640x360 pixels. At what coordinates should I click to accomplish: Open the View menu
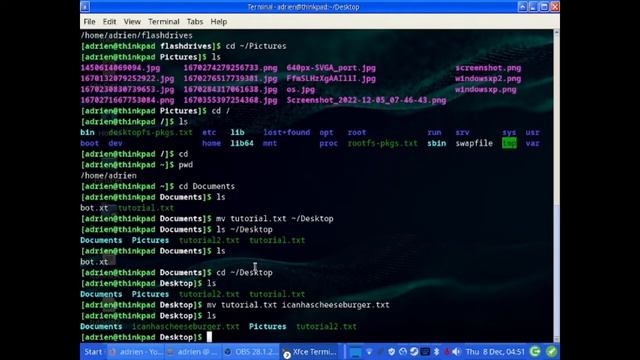coord(132,22)
